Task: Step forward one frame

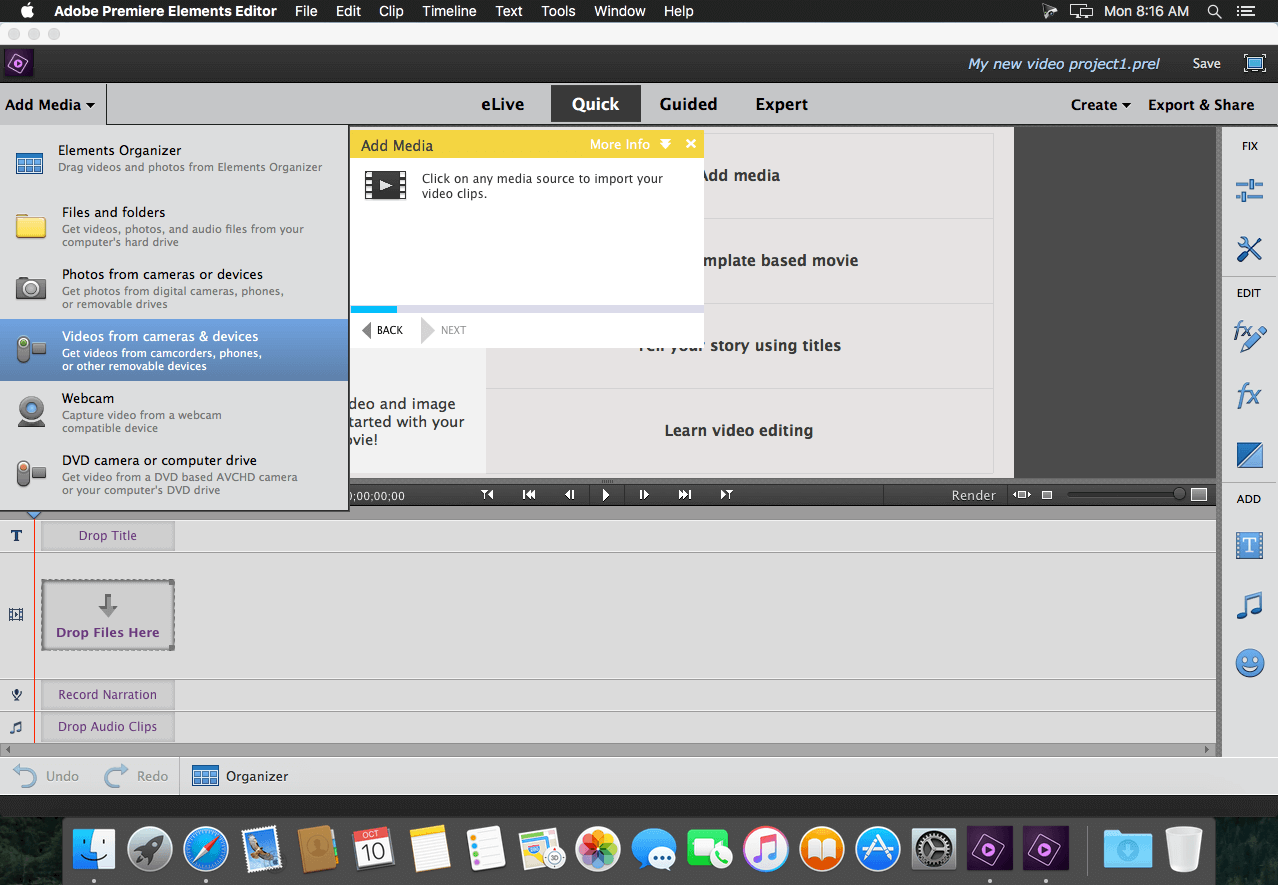Action: tap(644, 494)
